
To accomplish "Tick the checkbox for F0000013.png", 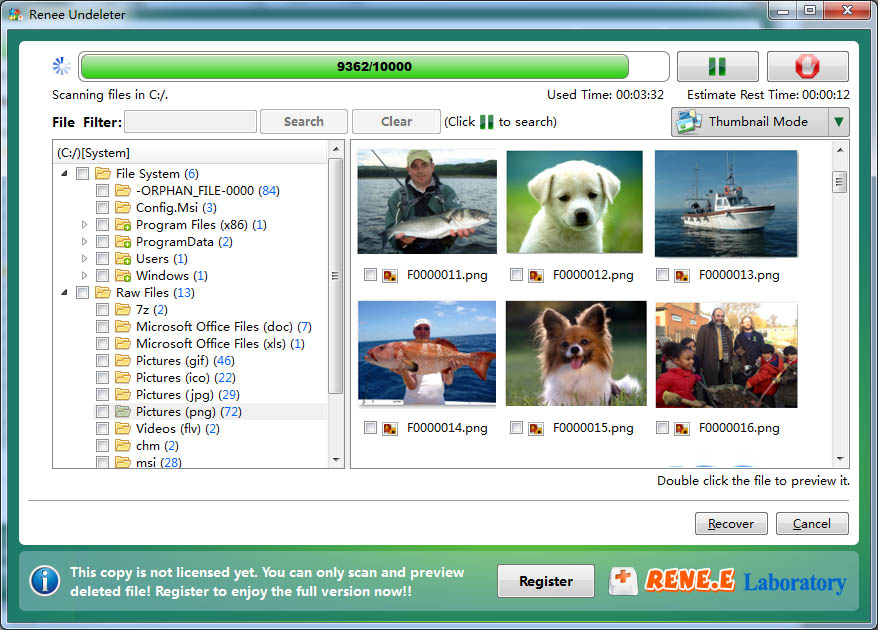I will tap(662, 274).
